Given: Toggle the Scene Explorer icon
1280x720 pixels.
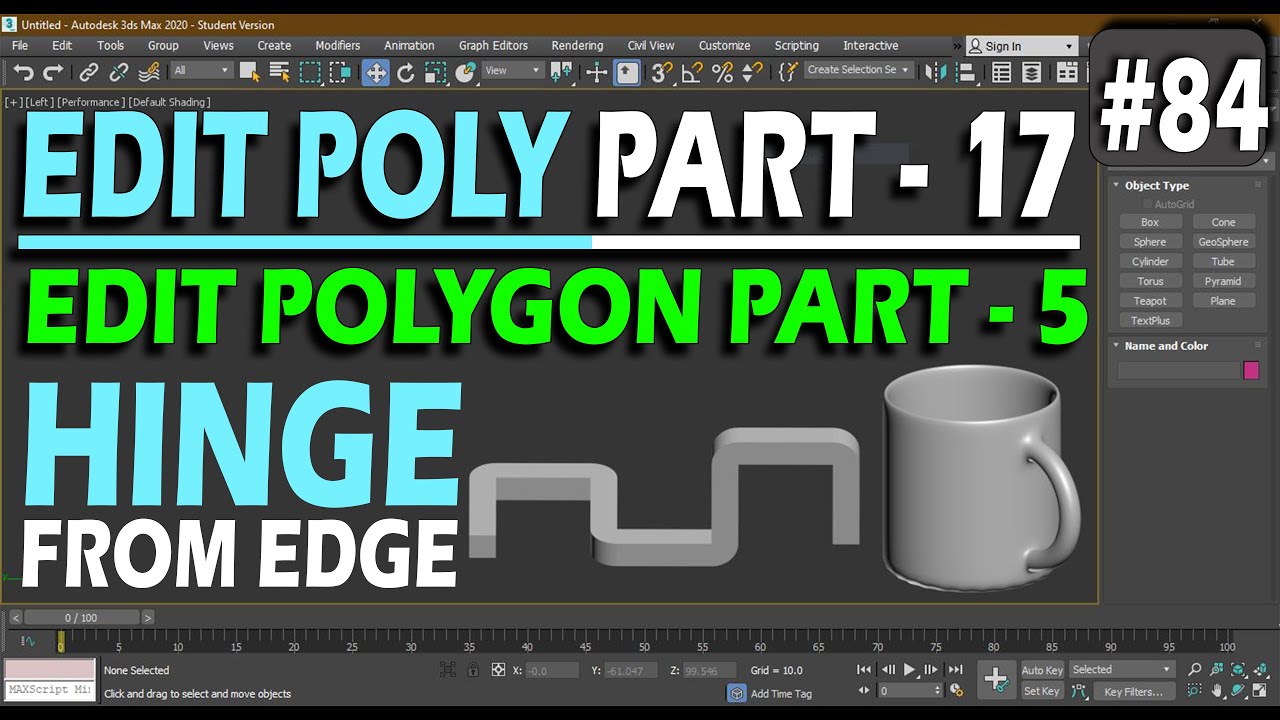Looking at the screenshot, I should pos(1001,72).
